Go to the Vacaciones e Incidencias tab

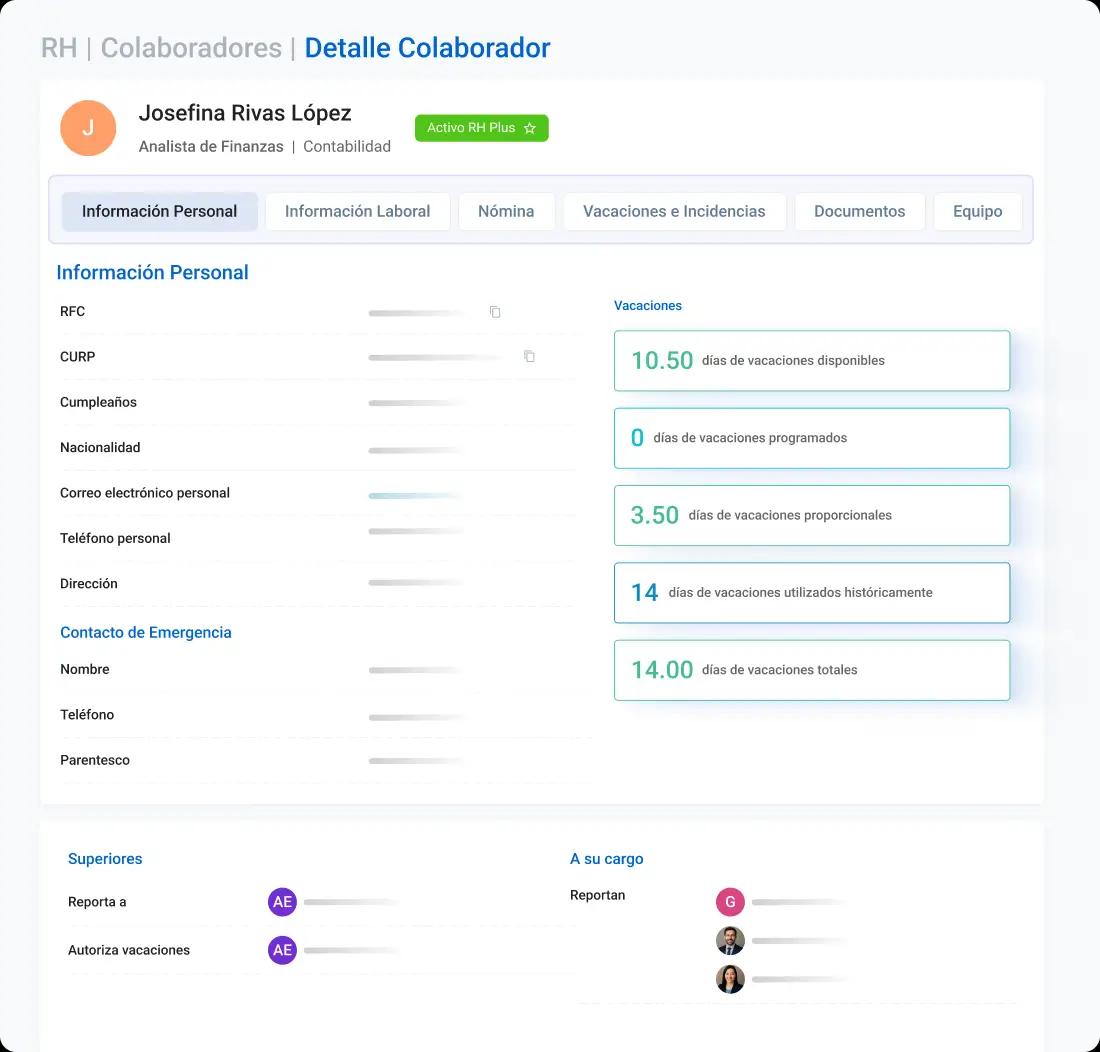pos(674,211)
